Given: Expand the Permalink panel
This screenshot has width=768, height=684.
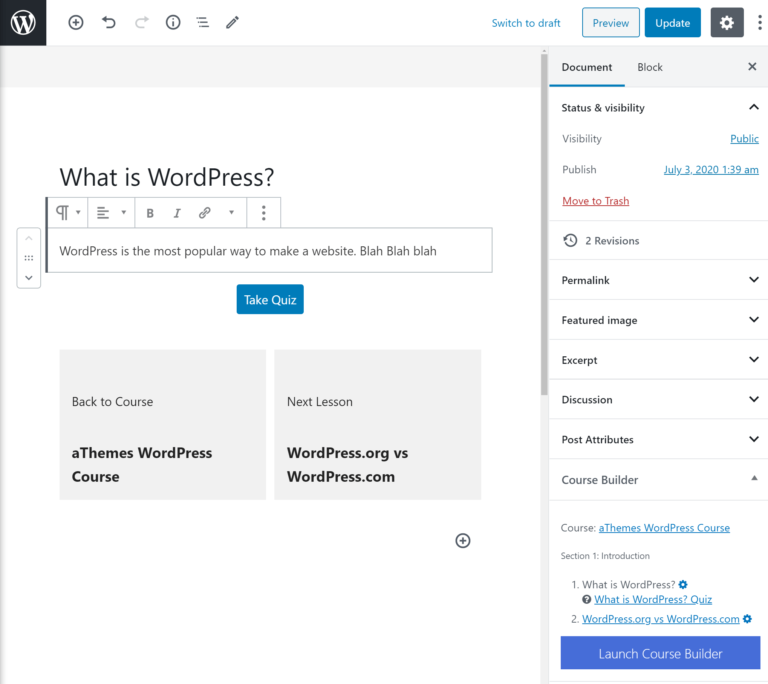Looking at the screenshot, I should [x=659, y=280].
